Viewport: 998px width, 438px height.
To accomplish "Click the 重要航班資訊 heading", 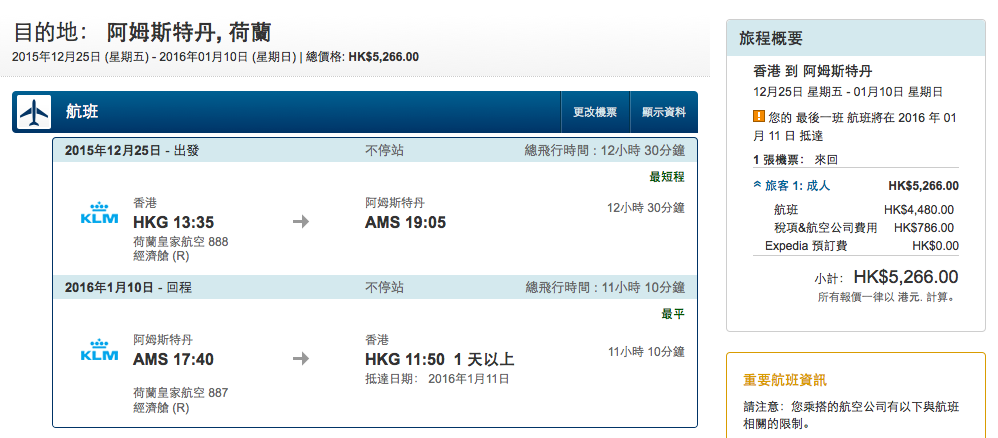I will 785,380.
